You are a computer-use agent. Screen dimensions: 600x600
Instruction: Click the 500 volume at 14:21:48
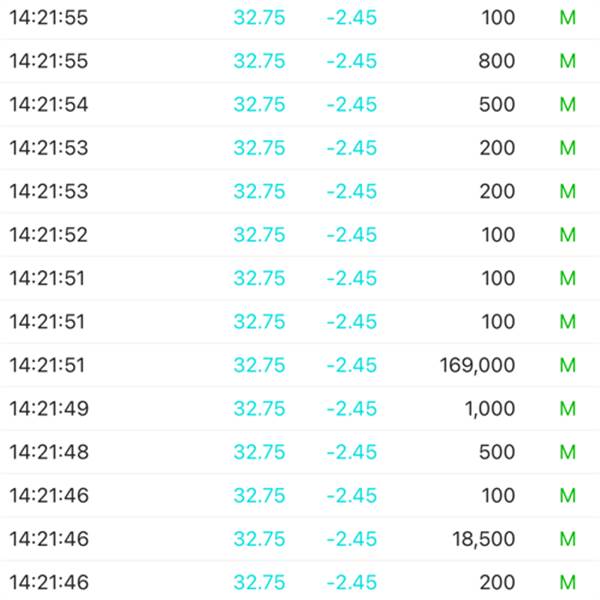click(x=497, y=452)
